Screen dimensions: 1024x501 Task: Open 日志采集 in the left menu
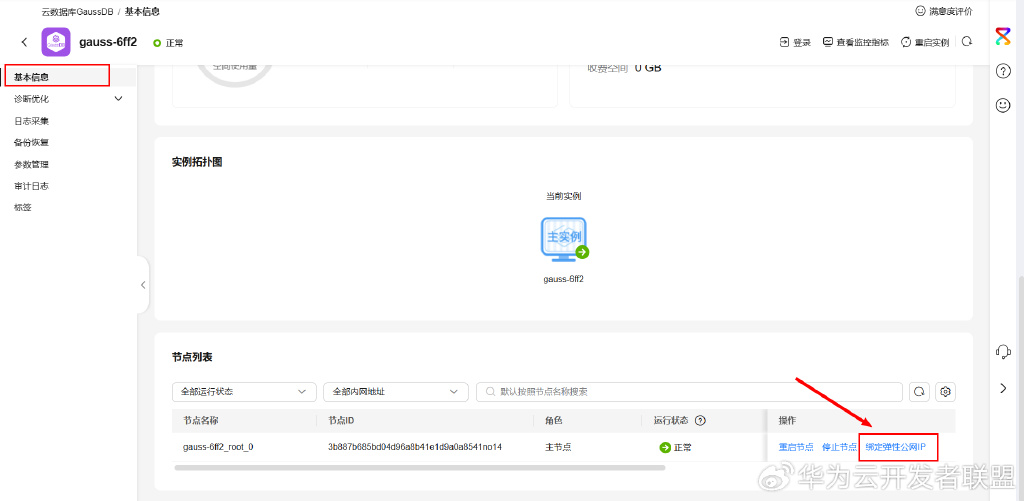31,121
